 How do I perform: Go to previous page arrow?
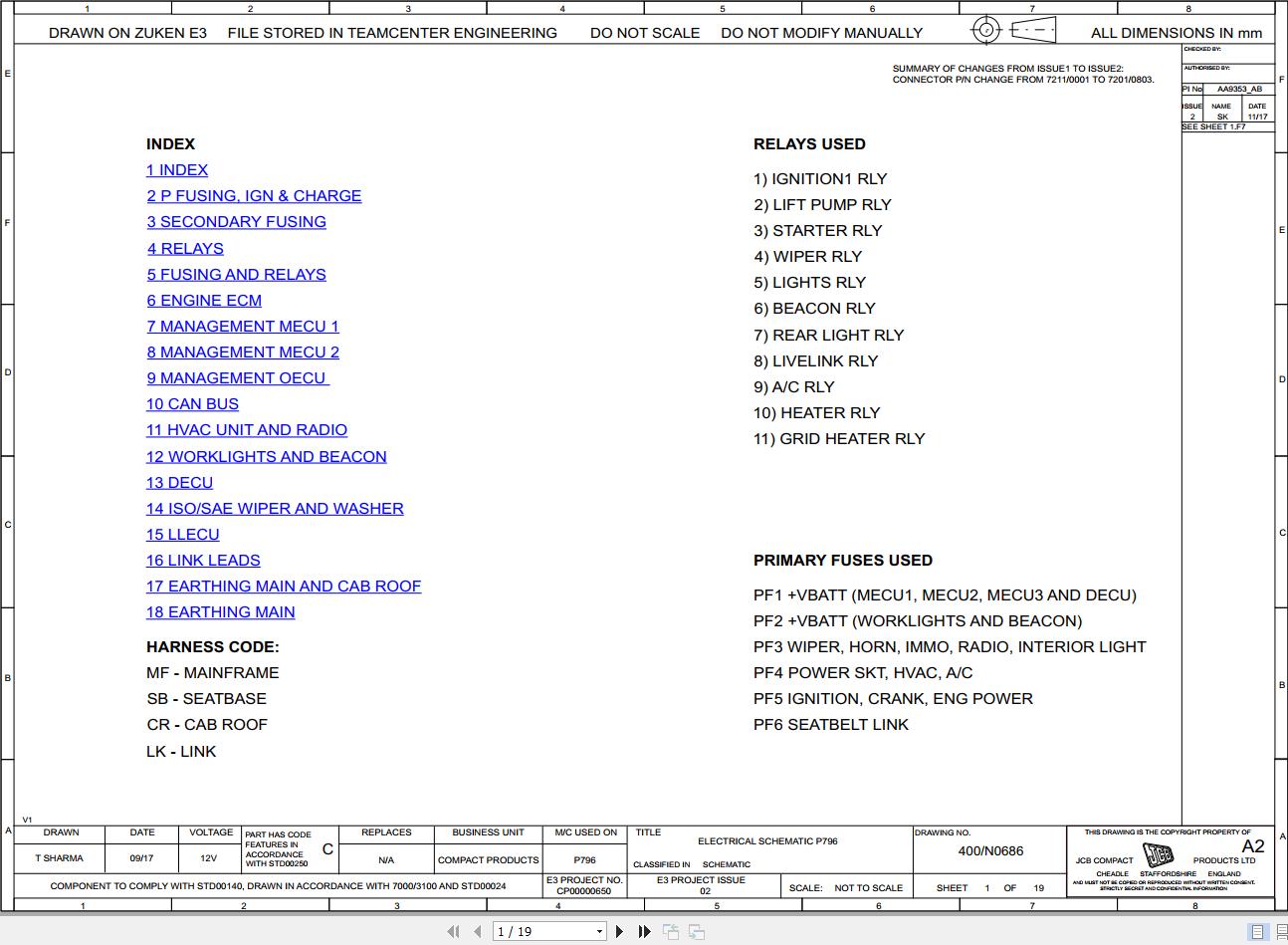coord(478,931)
